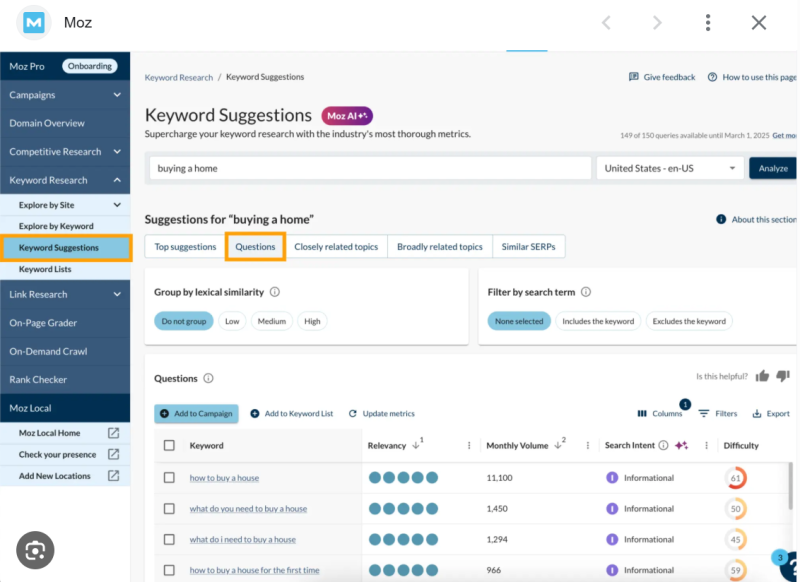
Task: Click the table vertical scrollbar
Action: click(791, 485)
